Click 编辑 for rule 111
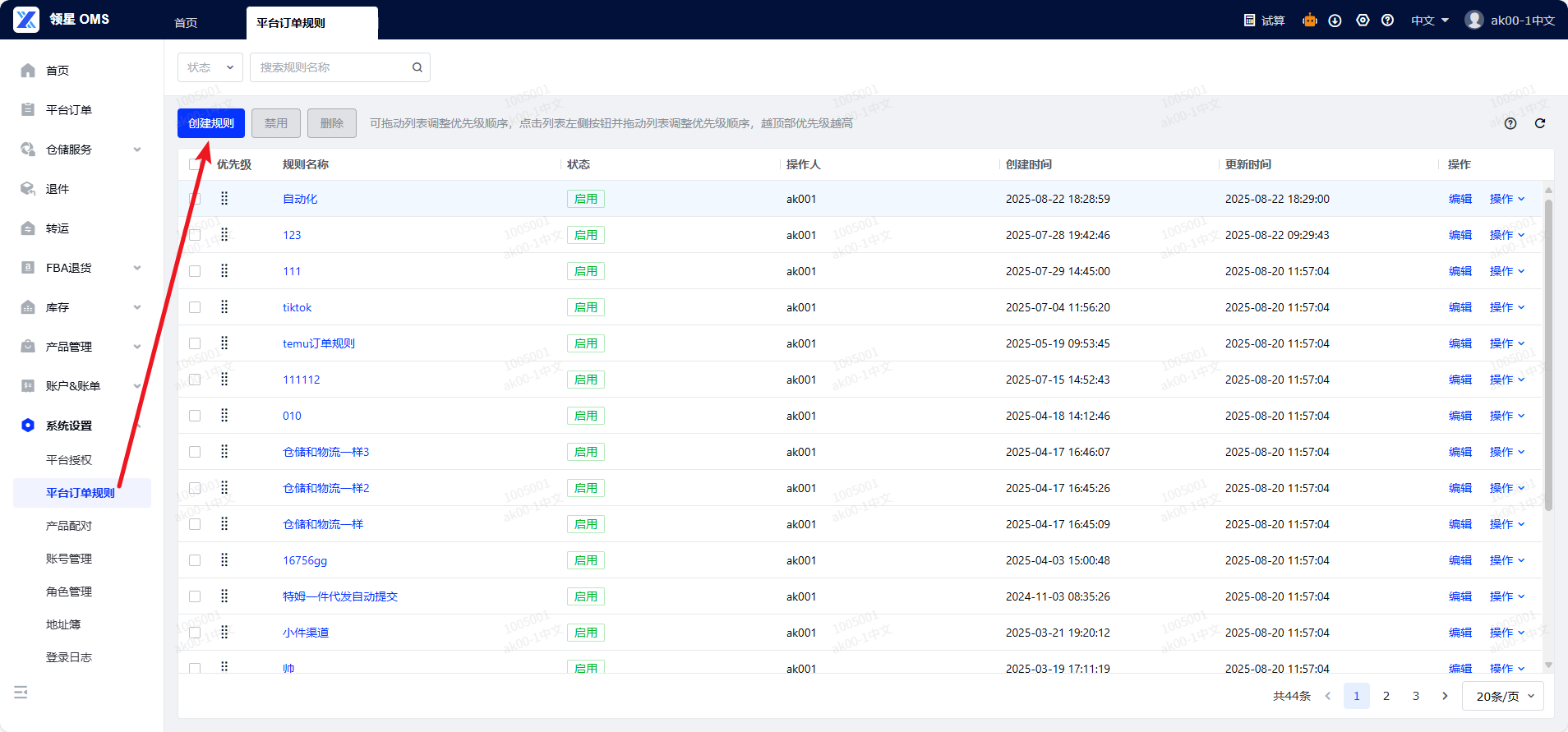The height and width of the screenshot is (732, 1568). point(1460,271)
